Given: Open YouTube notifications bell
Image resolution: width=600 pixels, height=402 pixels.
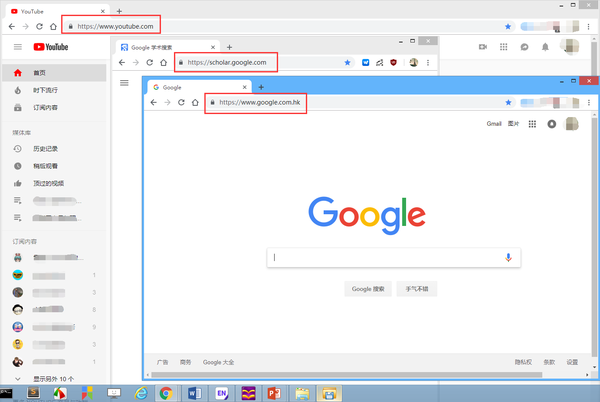Looking at the screenshot, I should pyautogui.click(x=545, y=47).
